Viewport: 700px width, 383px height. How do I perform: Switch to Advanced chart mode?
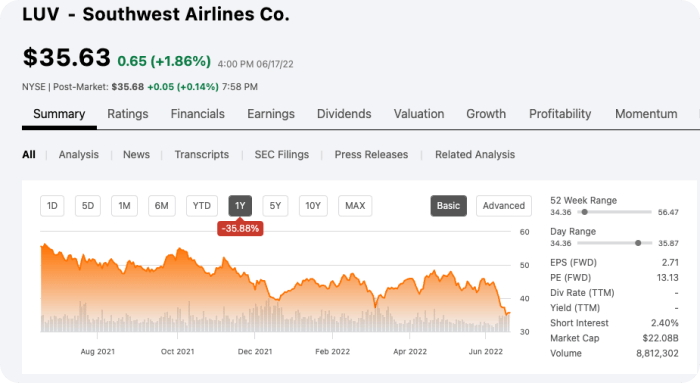(504, 206)
